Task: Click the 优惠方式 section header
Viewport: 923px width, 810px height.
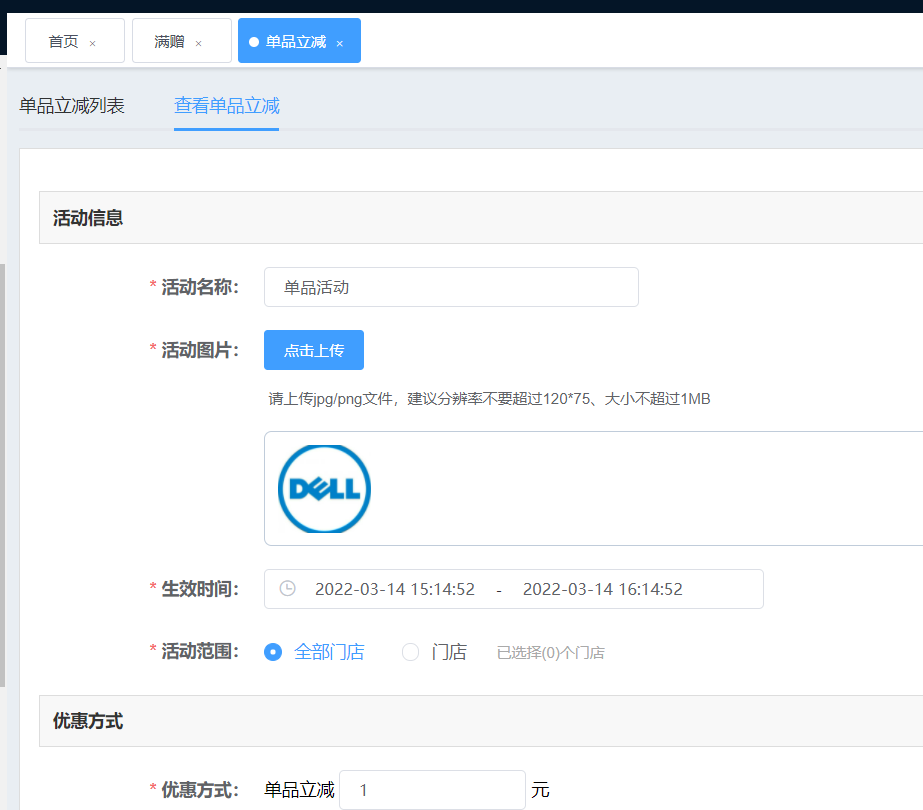Action: coord(88,720)
